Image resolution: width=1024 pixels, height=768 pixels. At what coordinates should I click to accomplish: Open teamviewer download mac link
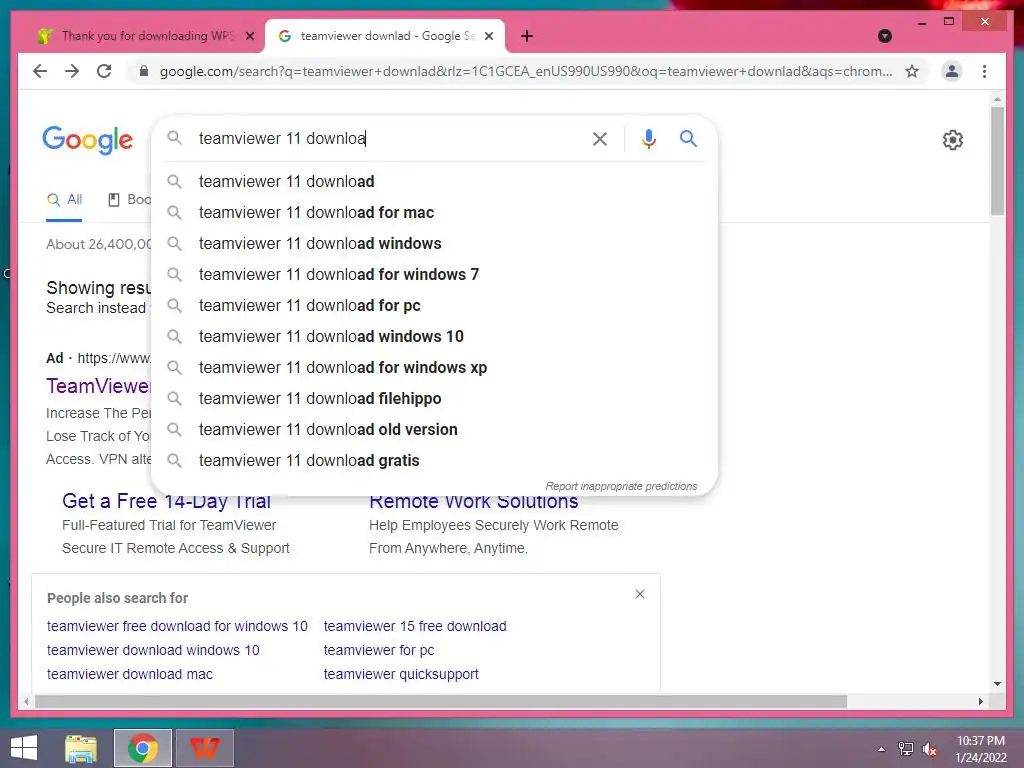[x=130, y=674]
